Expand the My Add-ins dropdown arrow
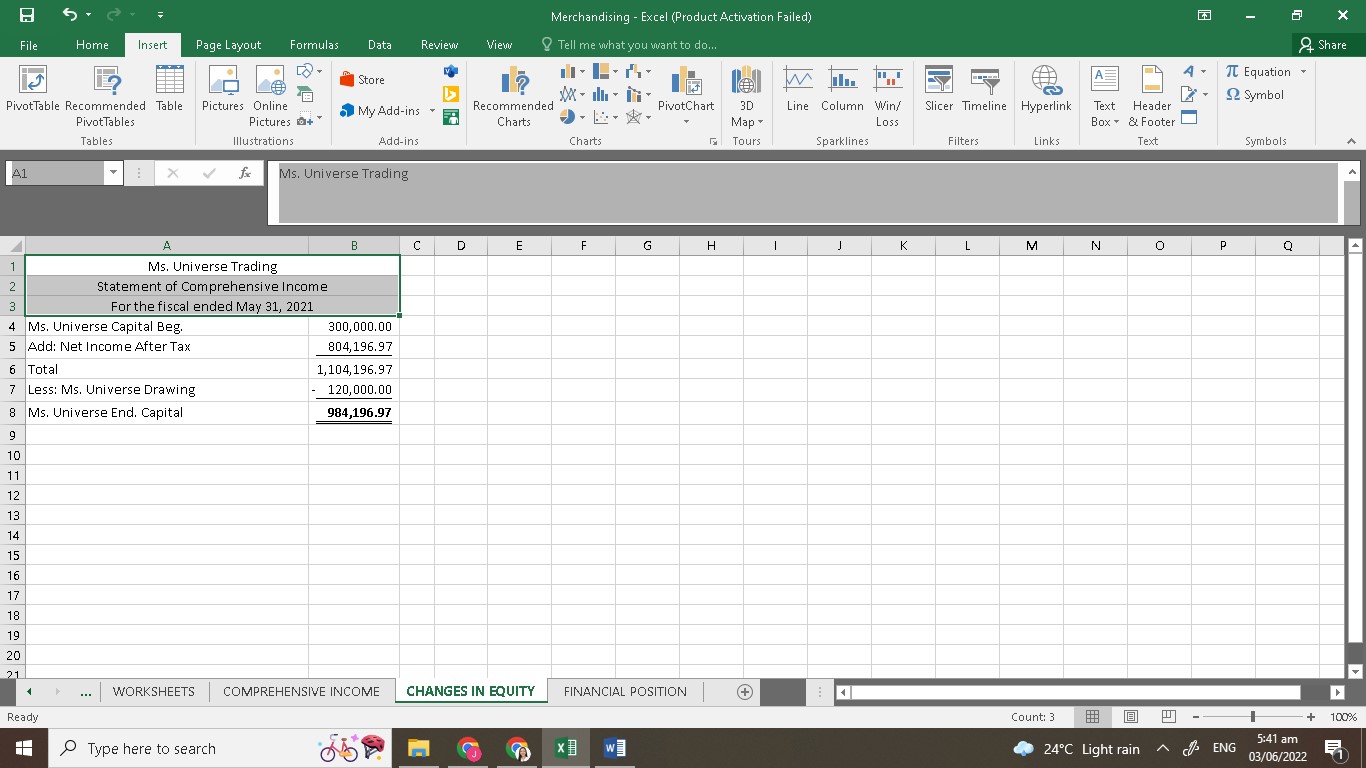Image resolution: width=1366 pixels, height=768 pixels. click(432, 111)
